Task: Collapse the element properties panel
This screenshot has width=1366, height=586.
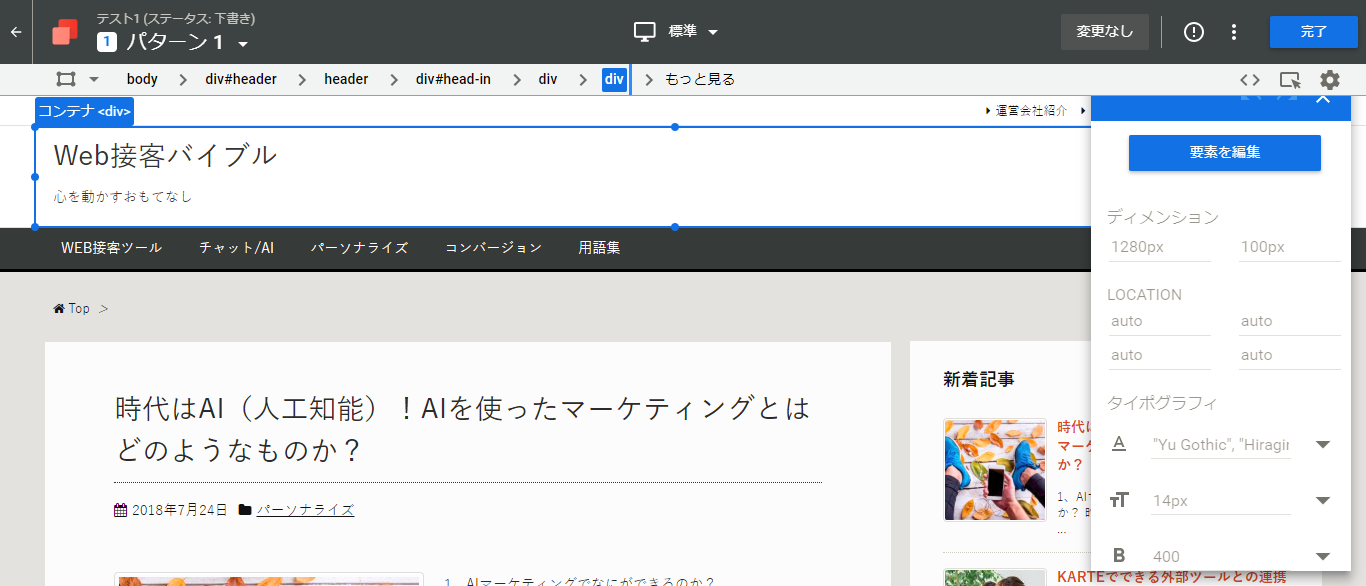Action: tap(1323, 97)
